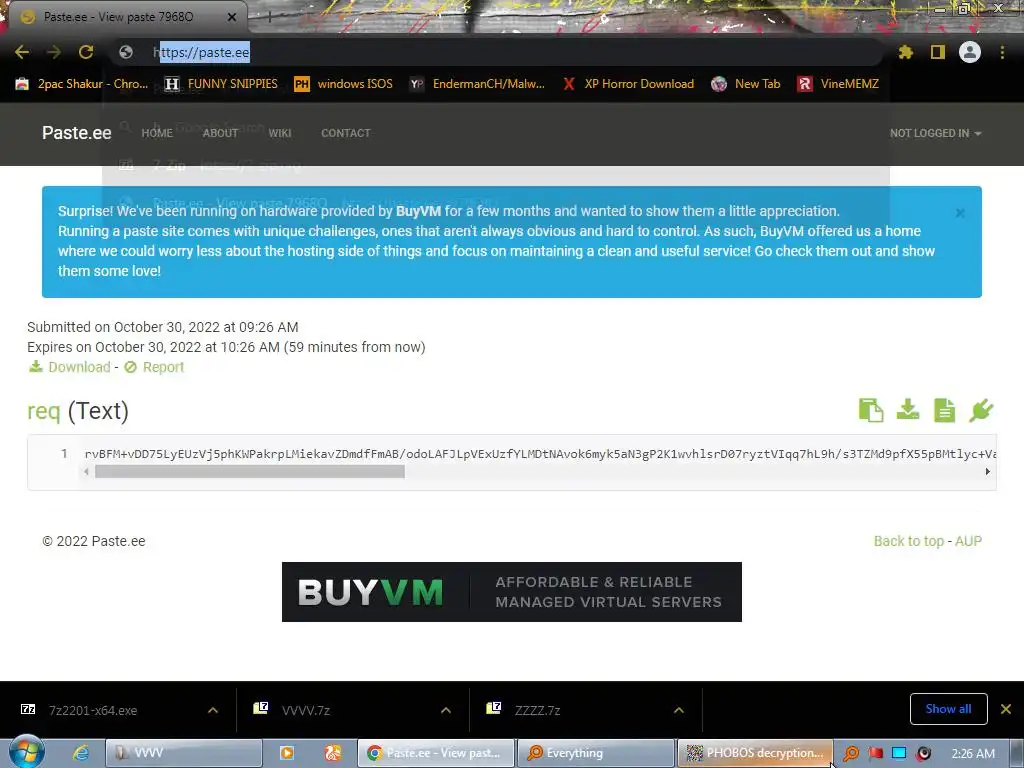Click the scrollbar right arrow
1024x768 pixels.
pos(987,472)
